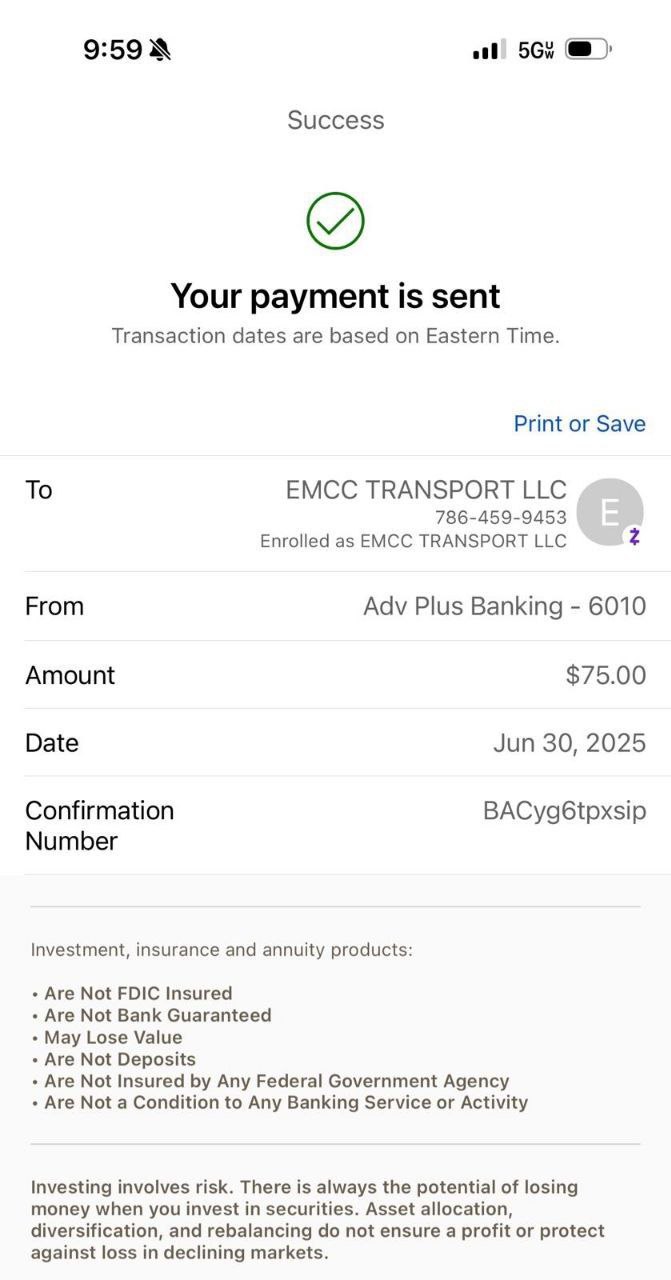Screen dimensions: 671x1280
Task: Select the confirmation number BACyg6tpxsip
Action: coord(564,810)
